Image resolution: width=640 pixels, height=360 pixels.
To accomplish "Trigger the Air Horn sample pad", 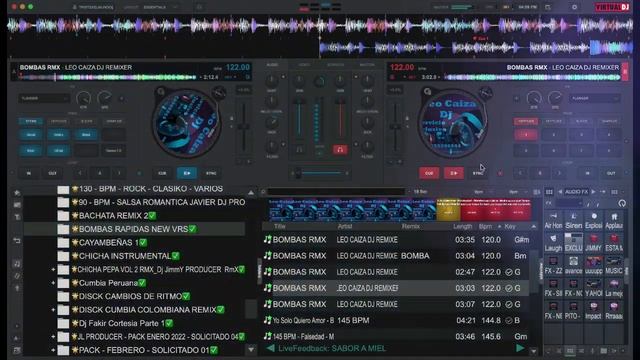I will tap(553, 220).
